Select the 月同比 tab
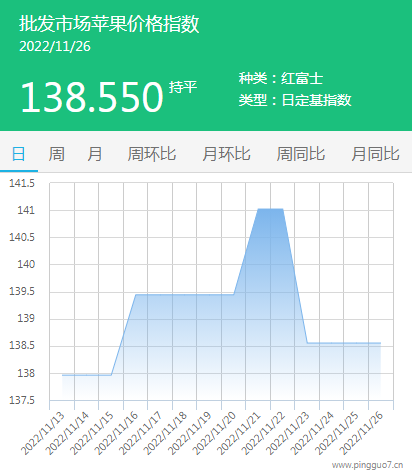Screen dimensions: 412x475 [375, 154]
